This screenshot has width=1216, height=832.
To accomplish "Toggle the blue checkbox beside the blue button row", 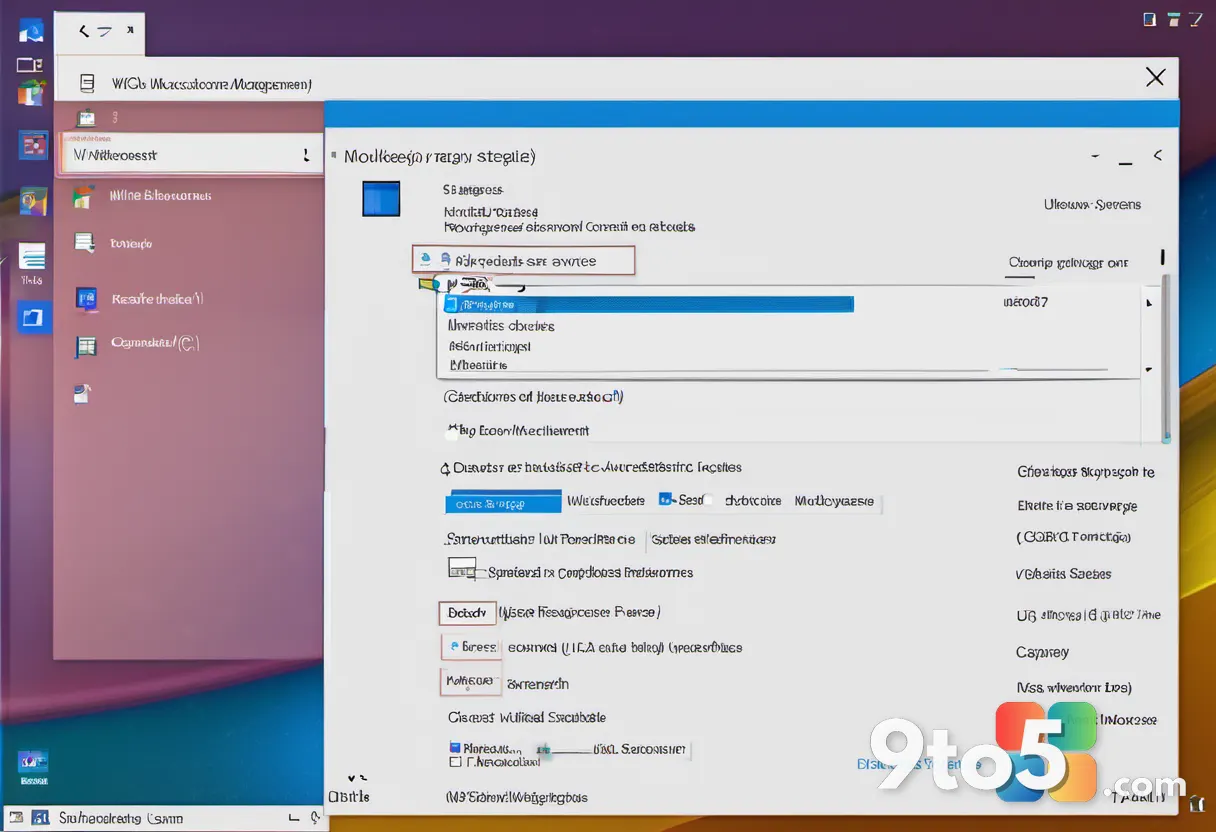I will 665,500.
